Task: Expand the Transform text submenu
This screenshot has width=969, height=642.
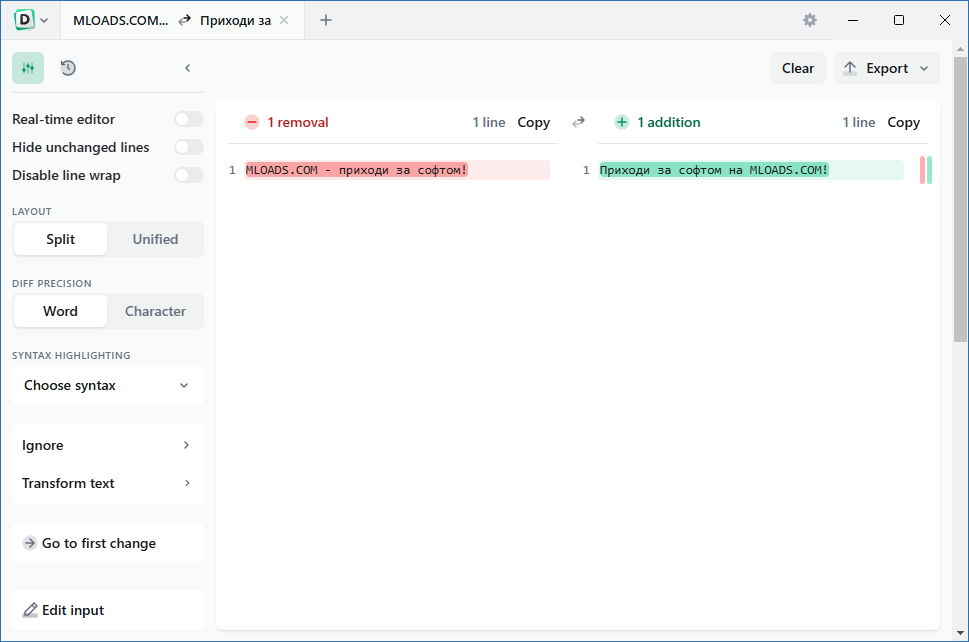Action: click(108, 483)
